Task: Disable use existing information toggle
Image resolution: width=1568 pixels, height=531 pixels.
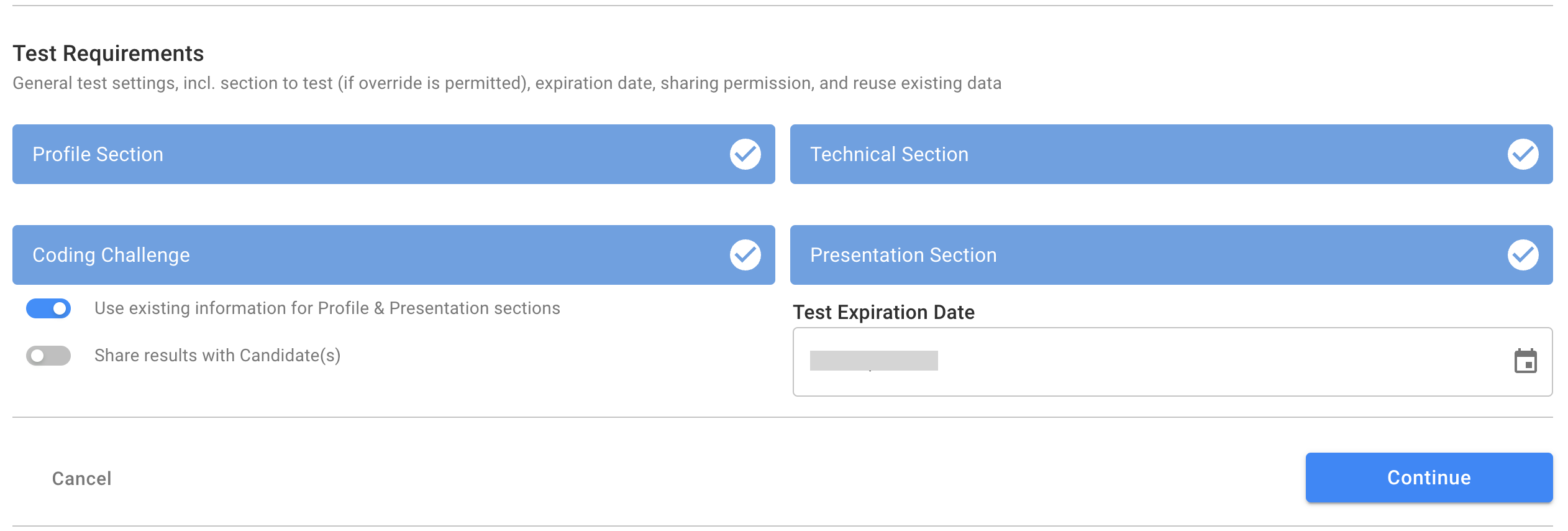Action: point(48,308)
